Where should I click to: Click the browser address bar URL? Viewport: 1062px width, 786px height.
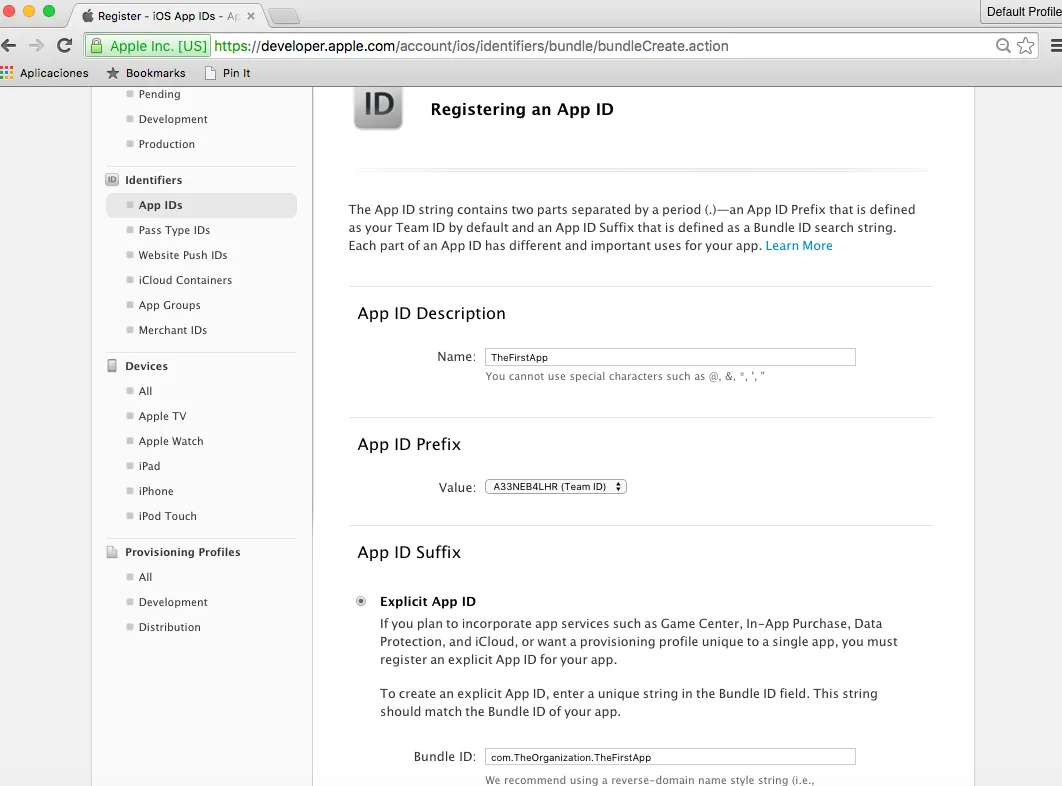[x=471, y=46]
